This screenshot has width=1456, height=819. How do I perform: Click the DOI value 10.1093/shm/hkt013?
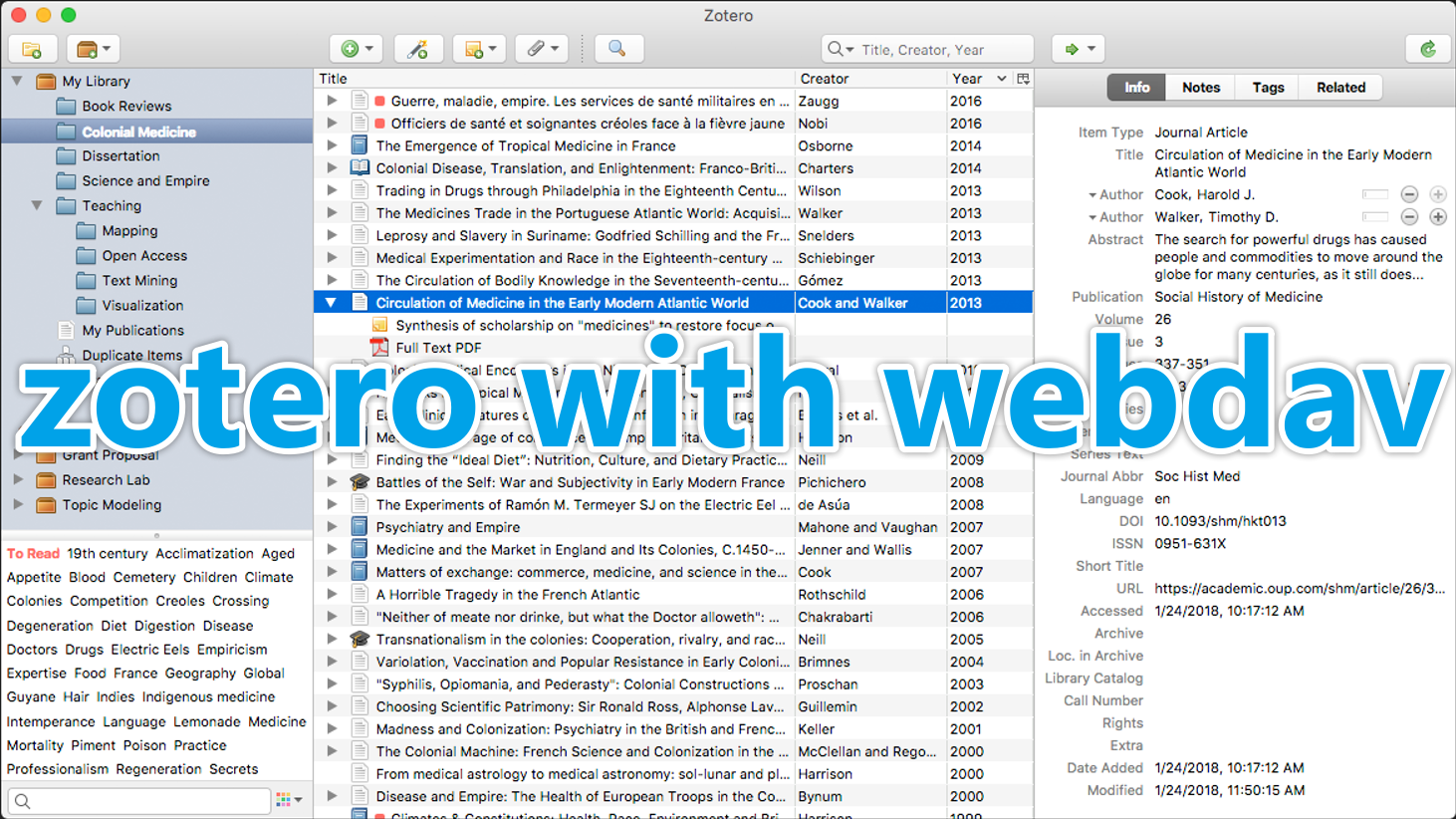(1220, 521)
